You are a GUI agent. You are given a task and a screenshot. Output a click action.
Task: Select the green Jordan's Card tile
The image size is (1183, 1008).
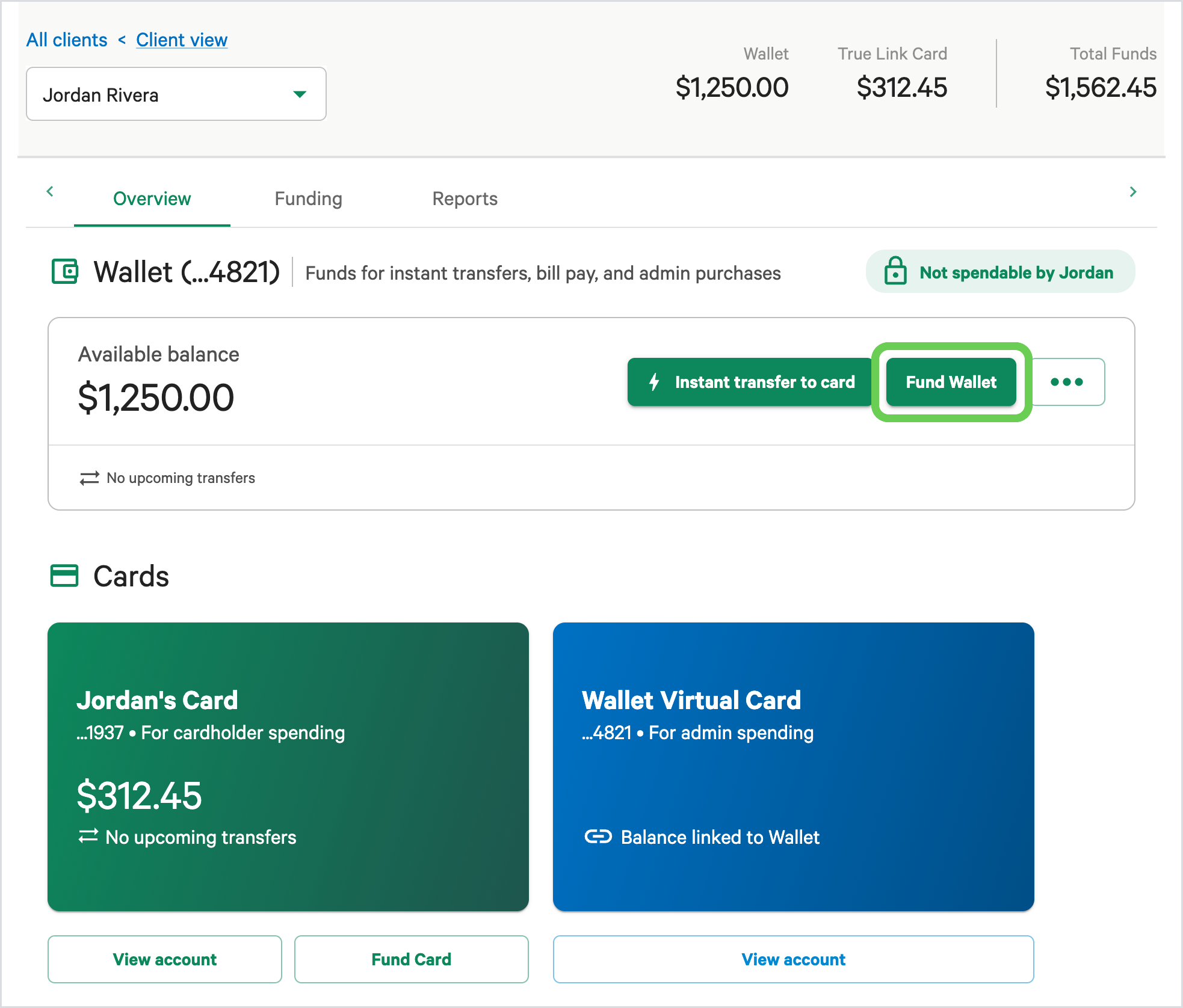tap(288, 767)
